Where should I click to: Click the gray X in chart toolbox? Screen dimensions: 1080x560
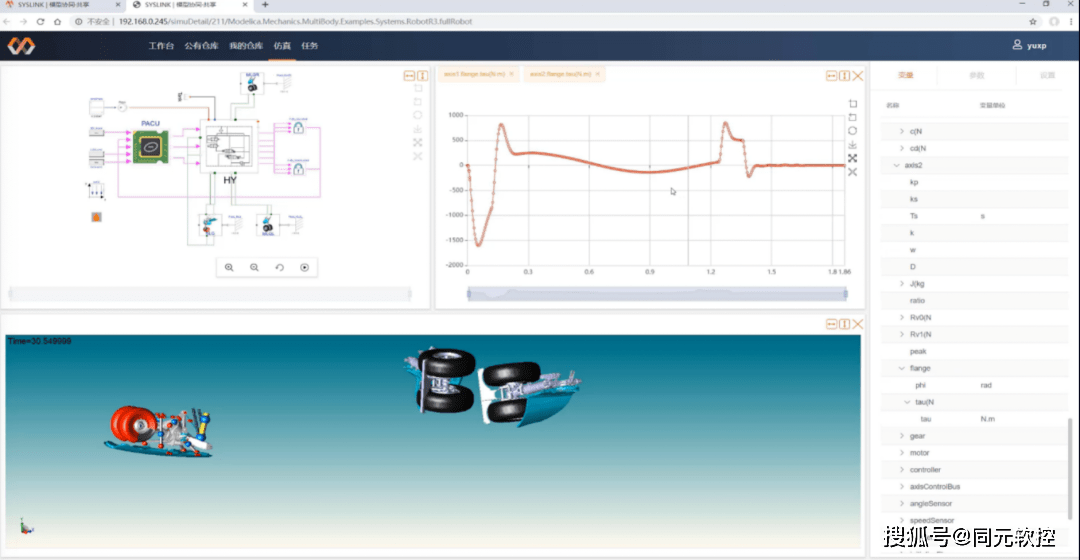[x=853, y=172]
